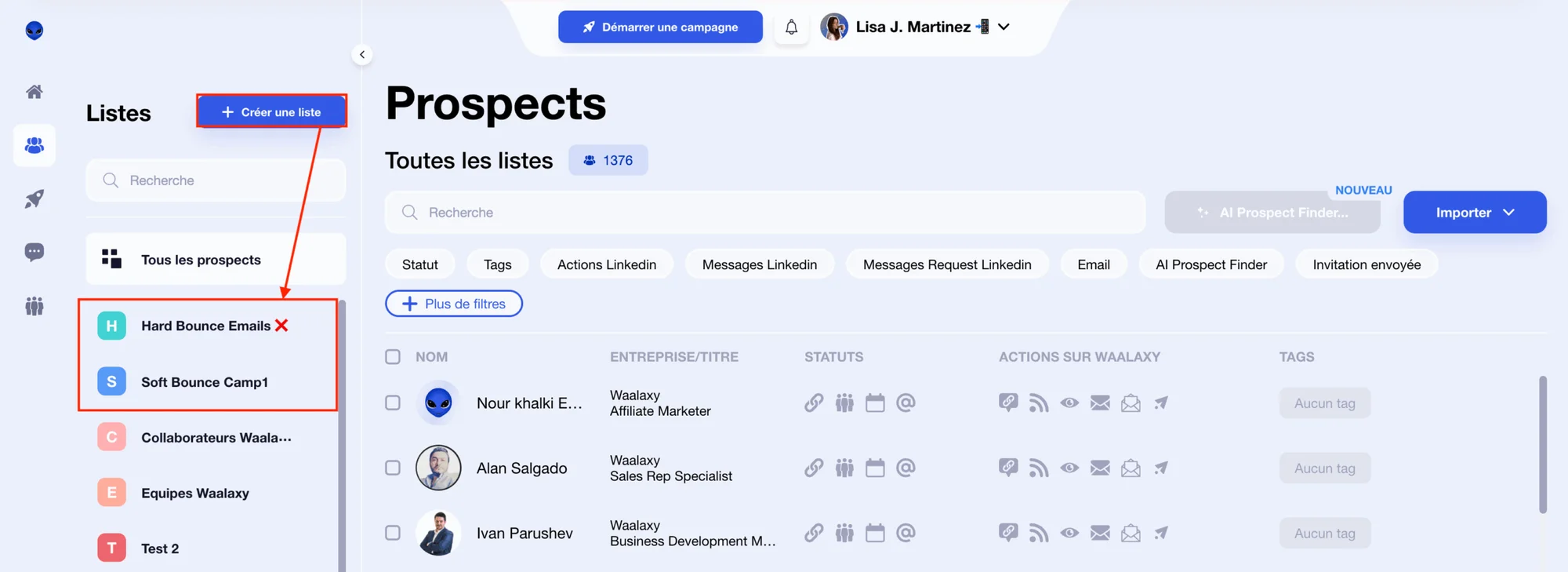Toggle the select-all checkbox beside NOM
This screenshot has height=572, width=1568.
(393, 357)
